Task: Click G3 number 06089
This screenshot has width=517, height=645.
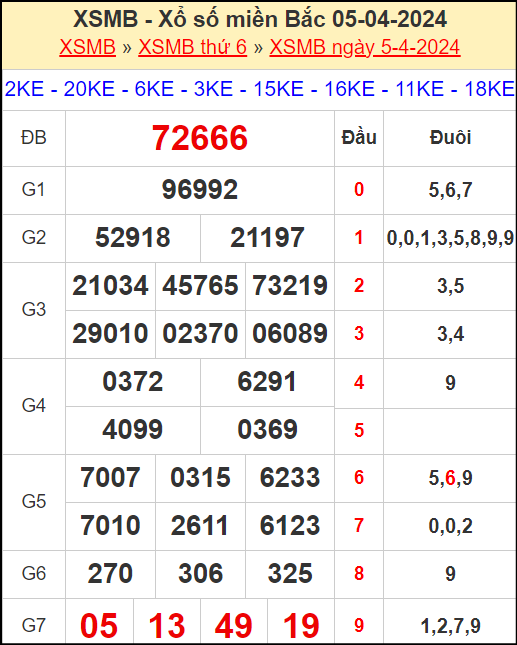Action: pos(290,333)
